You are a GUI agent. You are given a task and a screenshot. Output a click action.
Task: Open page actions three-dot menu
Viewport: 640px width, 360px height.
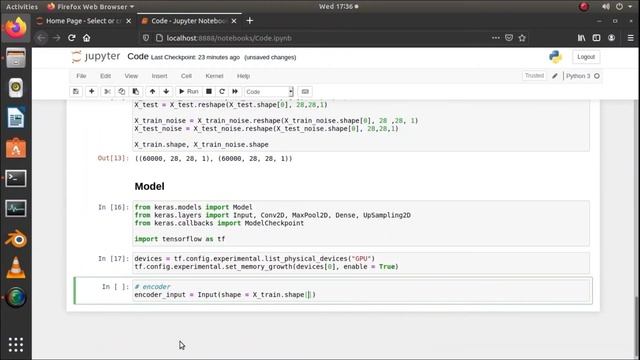[496, 38]
